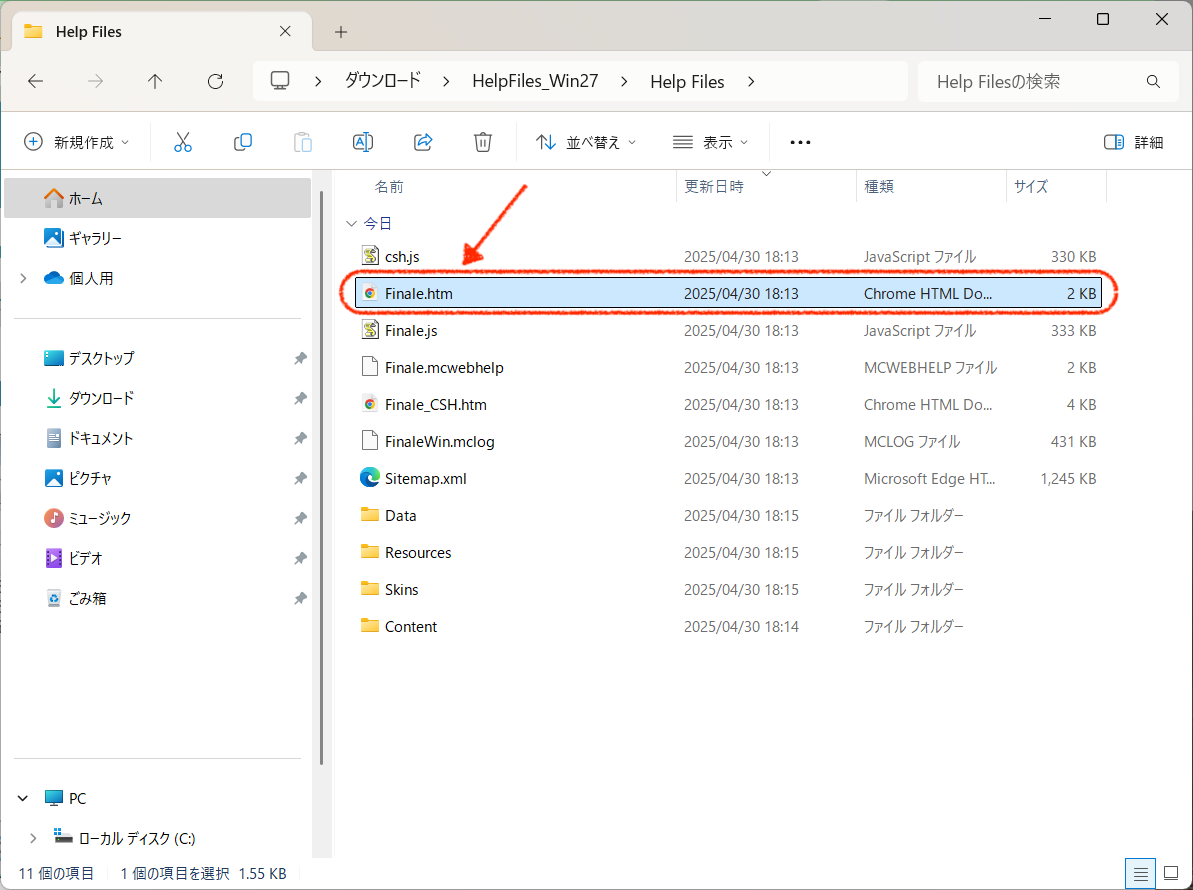
Task: Click the Rename icon in toolbar
Action: coord(363,142)
